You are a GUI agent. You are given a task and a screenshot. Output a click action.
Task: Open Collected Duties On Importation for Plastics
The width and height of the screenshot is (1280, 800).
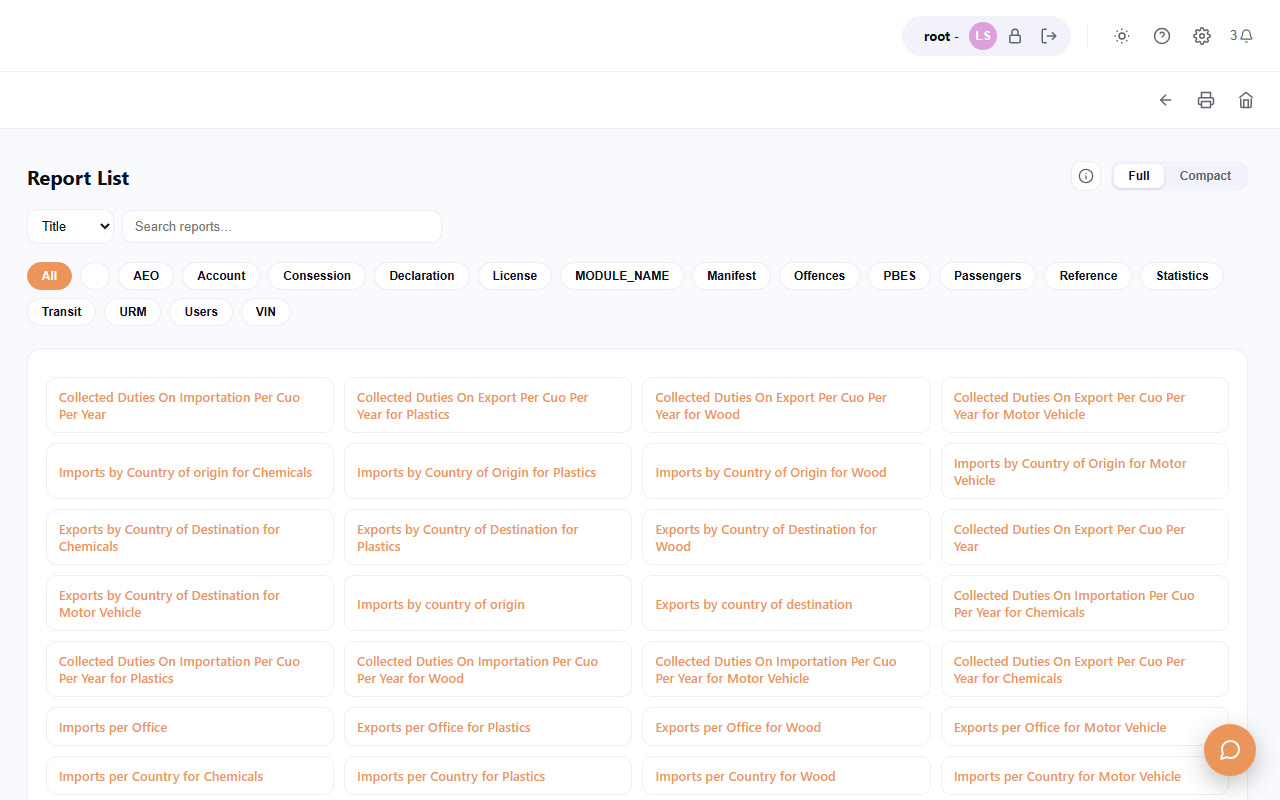pyautogui.click(x=190, y=669)
